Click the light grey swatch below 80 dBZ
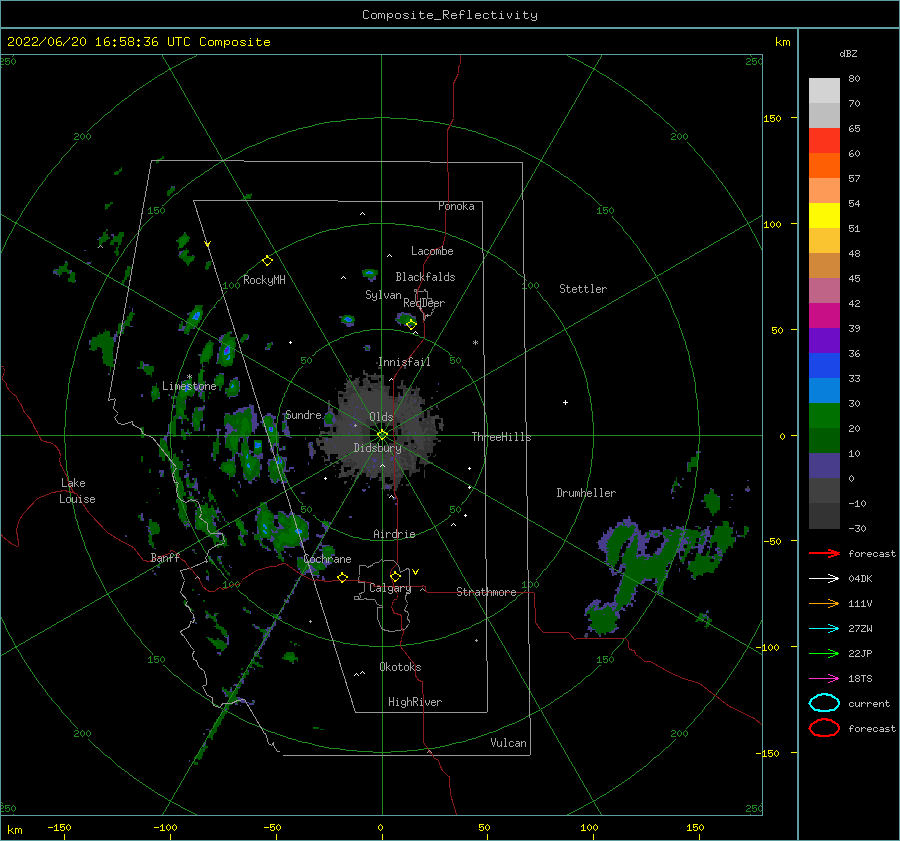This screenshot has height=841, width=900. click(824, 90)
